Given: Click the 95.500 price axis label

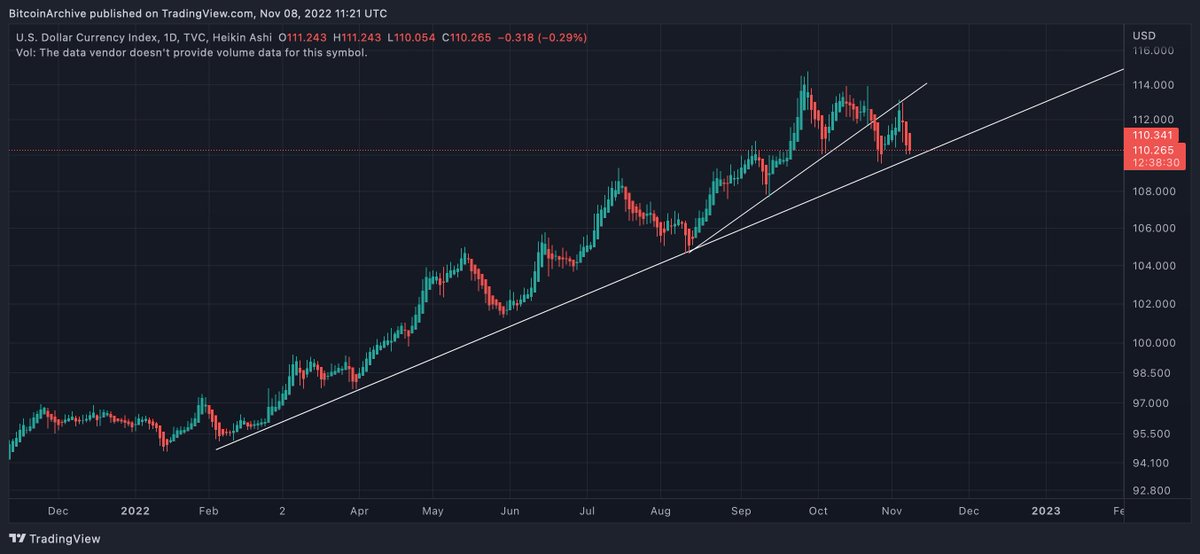Looking at the screenshot, I should [1149, 434].
